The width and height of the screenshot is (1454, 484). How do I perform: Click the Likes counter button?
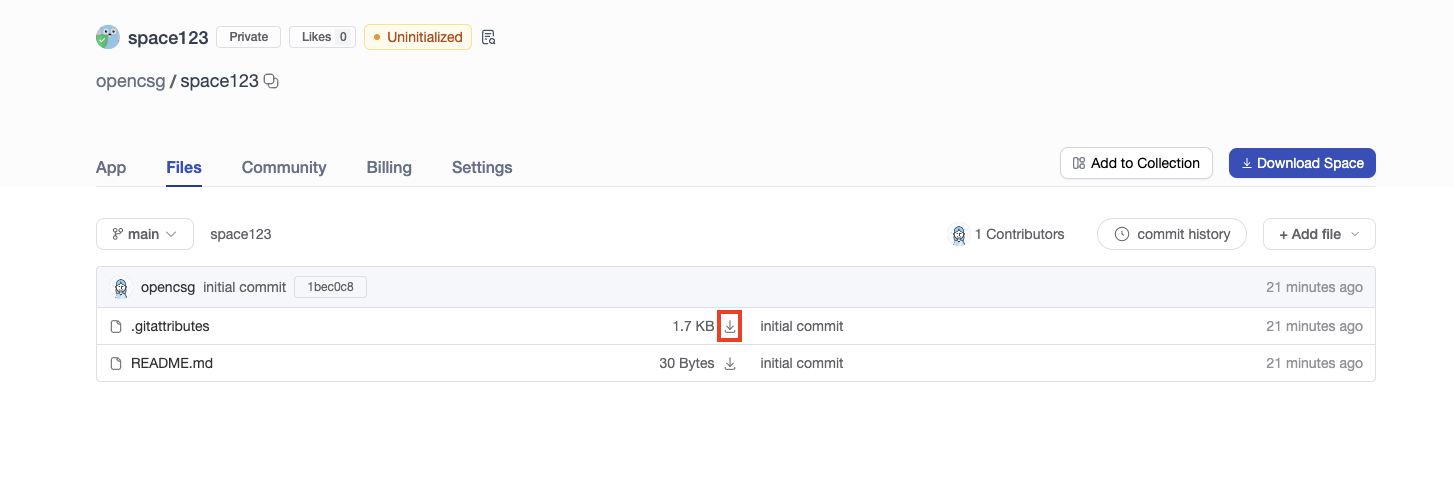click(322, 37)
